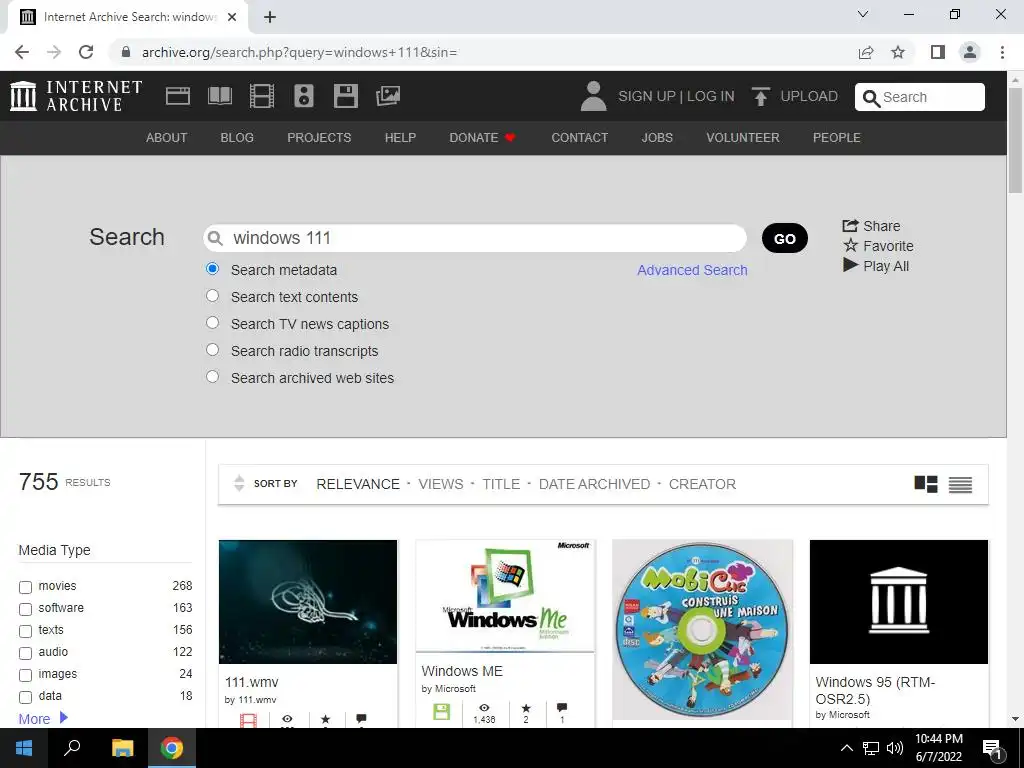This screenshot has height=768, width=1024.
Task: Sort results by VIEWS
Action: coord(441,484)
